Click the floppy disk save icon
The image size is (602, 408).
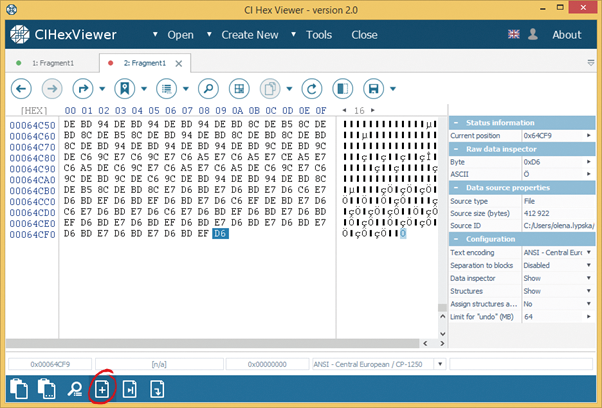coord(374,89)
